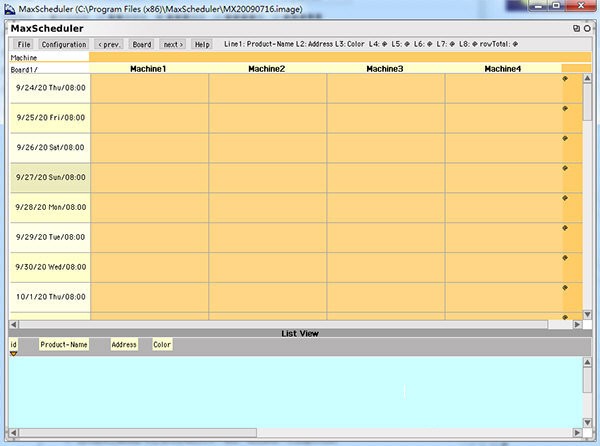This screenshot has width=600, height=446.
Task: Click the List View scroll left arrow
Action: click(14, 433)
